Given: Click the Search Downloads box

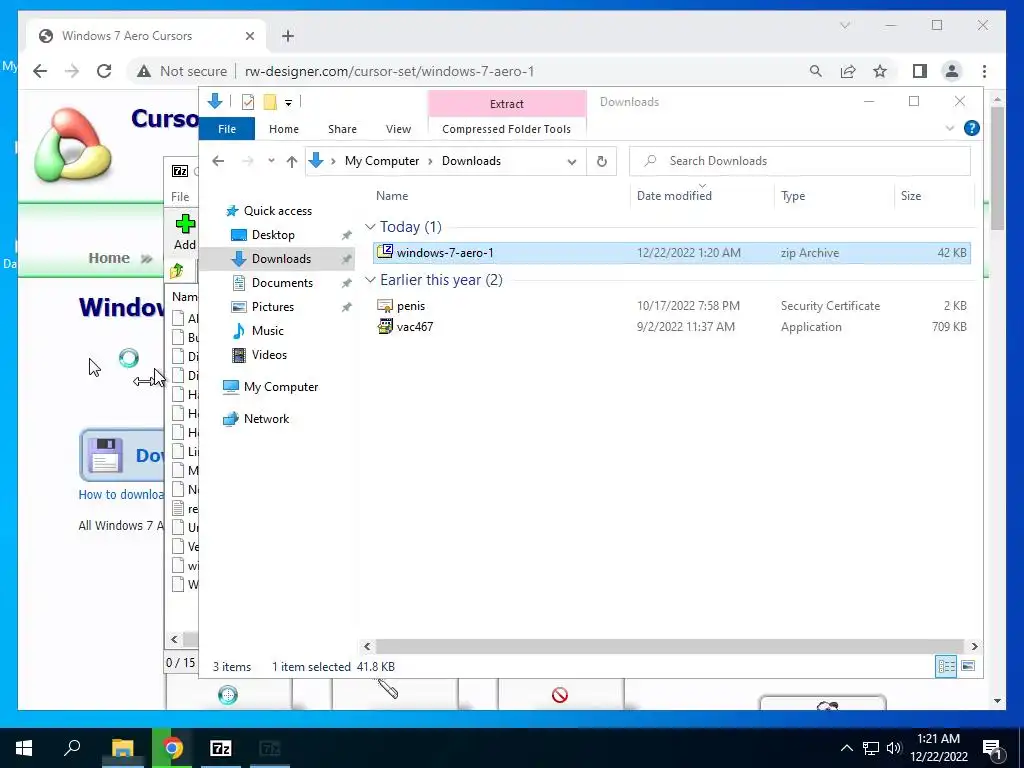Looking at the screenshot, I should pyautogui.click(x=799, y=161).
